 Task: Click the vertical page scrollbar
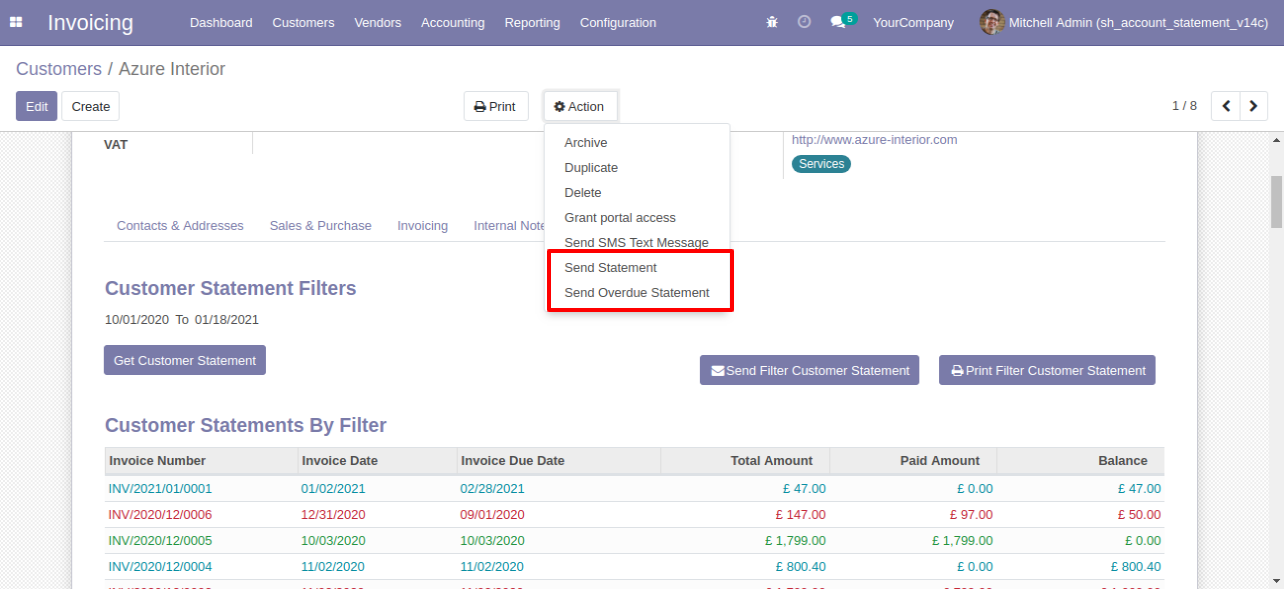coord(1276,203)
